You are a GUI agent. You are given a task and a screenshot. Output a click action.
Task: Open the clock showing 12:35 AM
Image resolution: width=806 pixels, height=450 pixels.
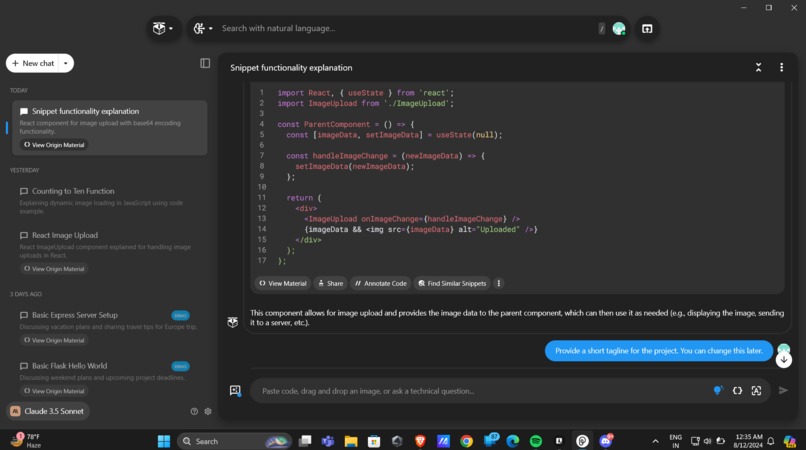(x=748, y=441)
